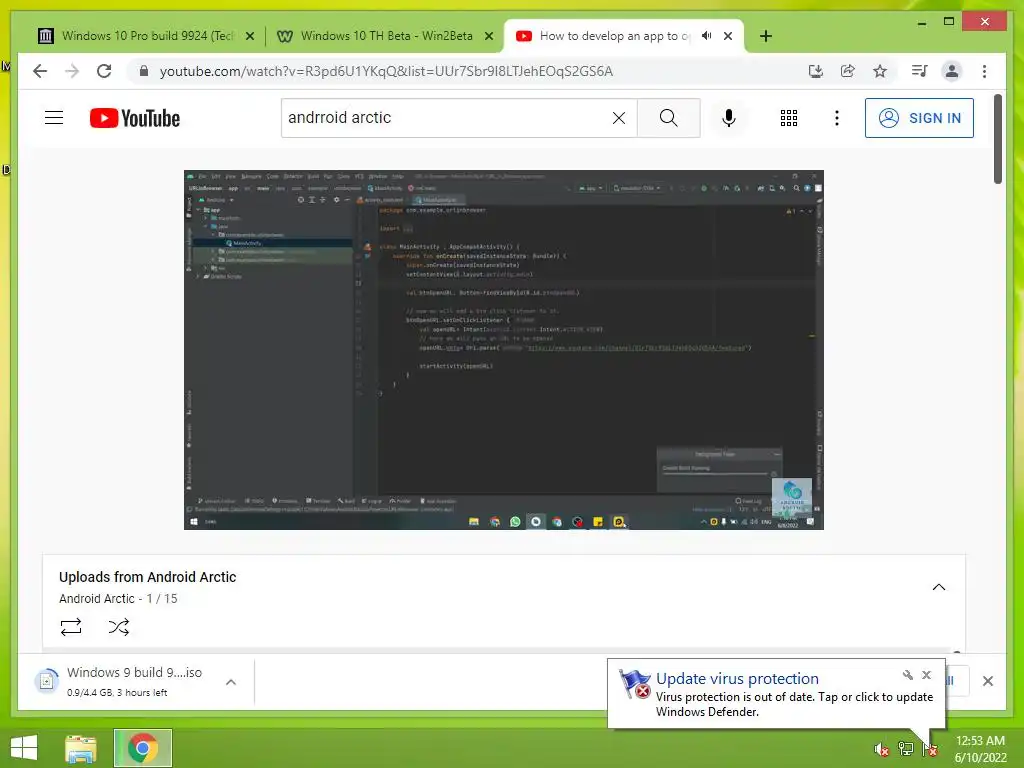
Task: Open the Android Arctic channel link
Action: [x=97, y=599]
